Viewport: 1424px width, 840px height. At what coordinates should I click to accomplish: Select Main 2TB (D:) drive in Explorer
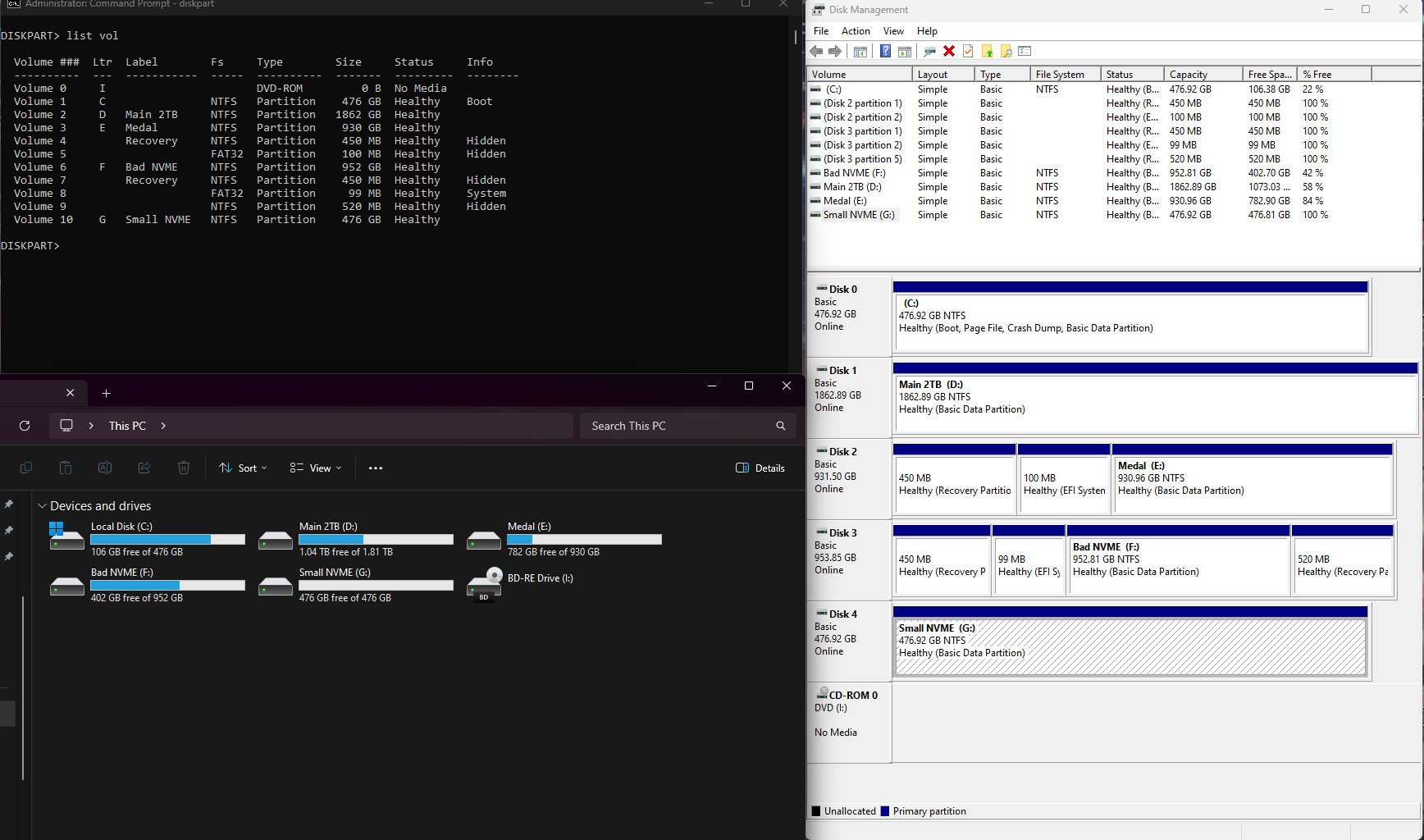pyautogui.click(x=356, y=539)
